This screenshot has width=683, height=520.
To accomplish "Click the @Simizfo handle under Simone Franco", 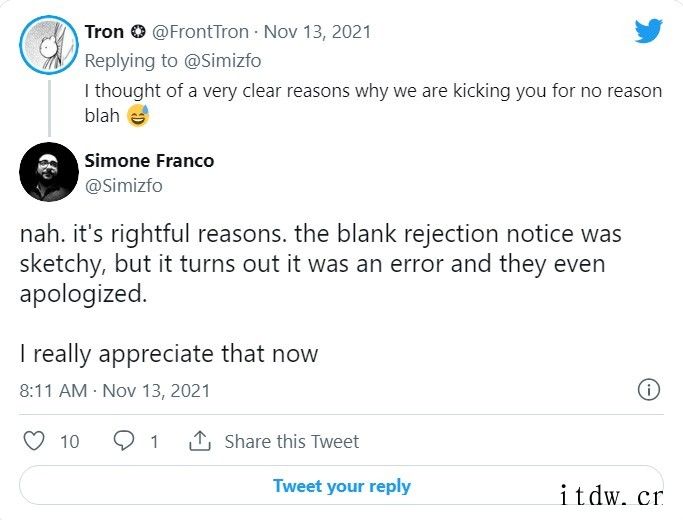I will [124, 186].
